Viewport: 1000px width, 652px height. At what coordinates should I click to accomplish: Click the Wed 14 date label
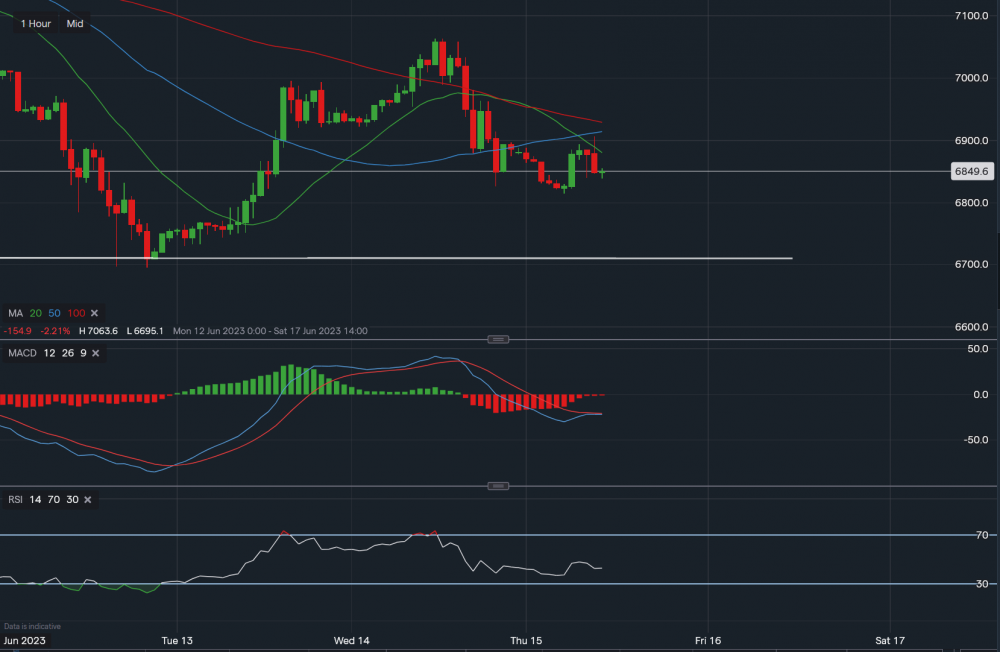click(351, 639)
